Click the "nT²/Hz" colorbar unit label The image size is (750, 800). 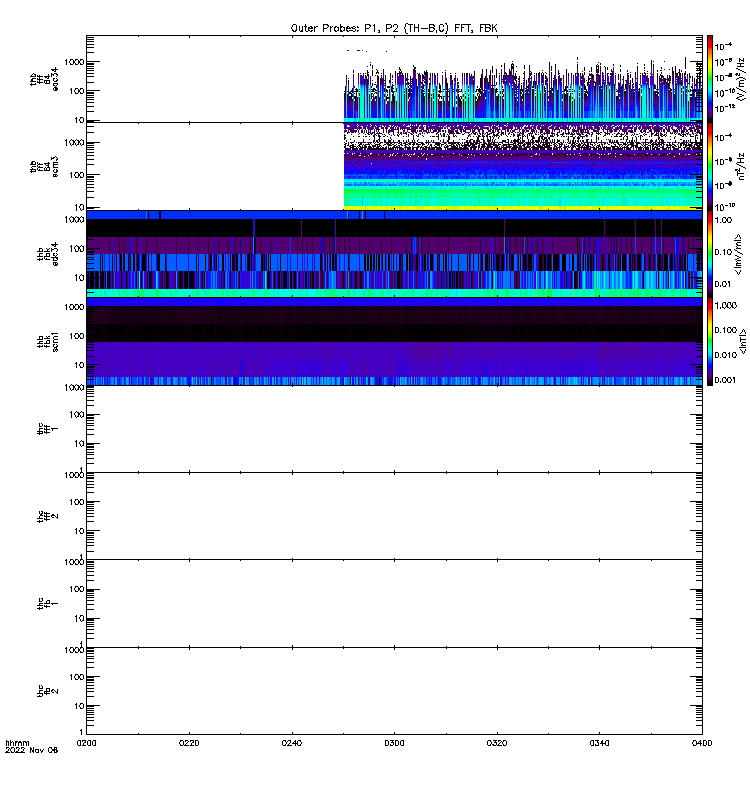[x=741, y=166]
